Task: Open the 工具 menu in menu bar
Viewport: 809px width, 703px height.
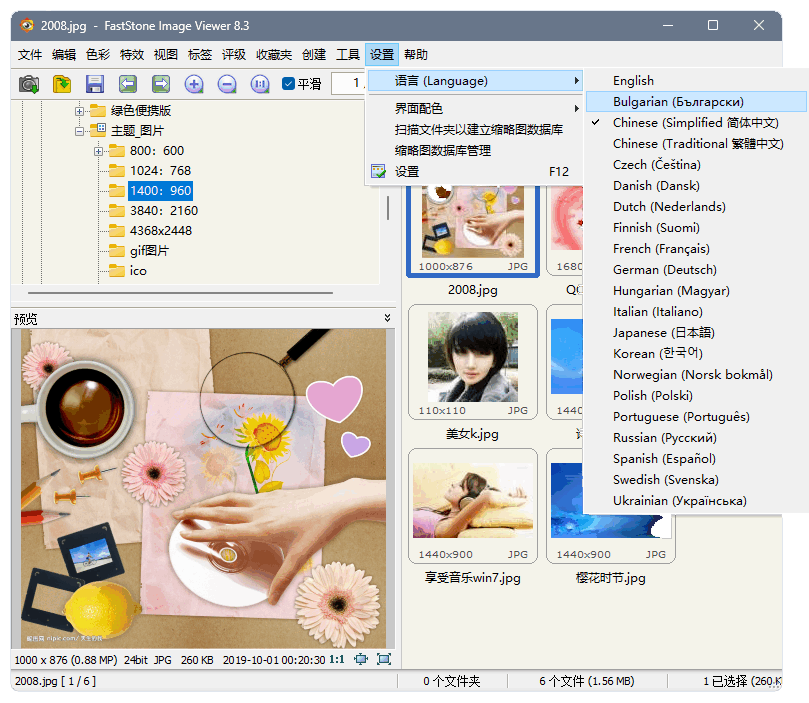Action: click(x=348, y=54)
